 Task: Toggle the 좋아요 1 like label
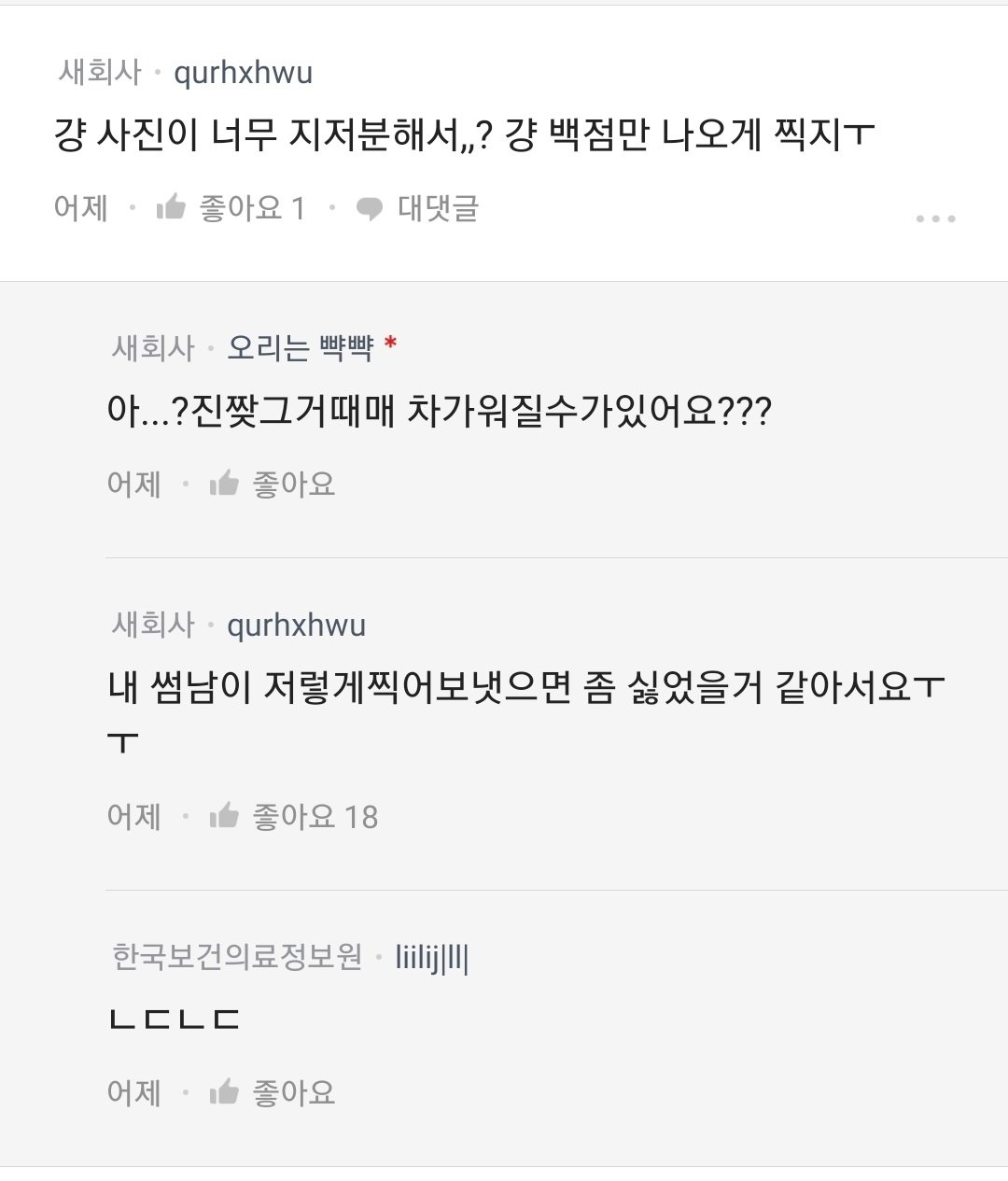[252, 207]
